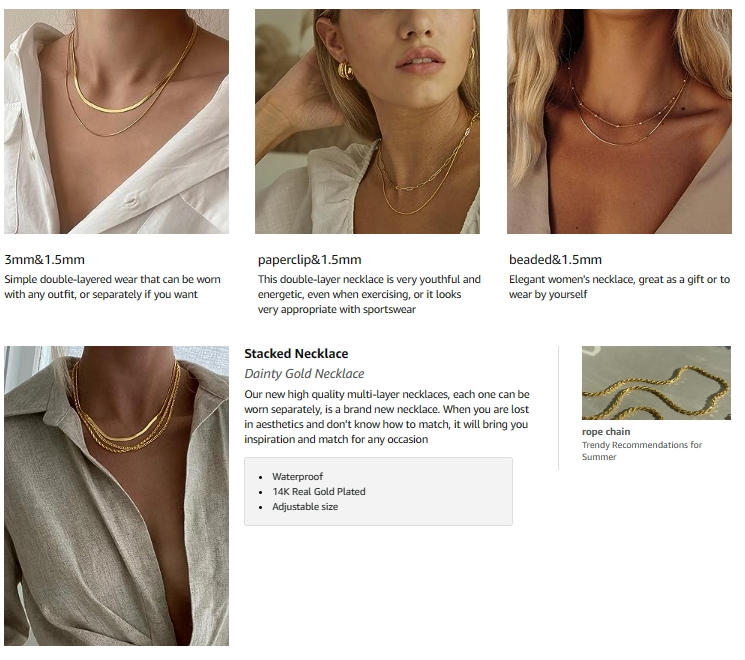The image size is (745, 660).
Task: Click the Waterproof bullet point
Action: (297, 476)
